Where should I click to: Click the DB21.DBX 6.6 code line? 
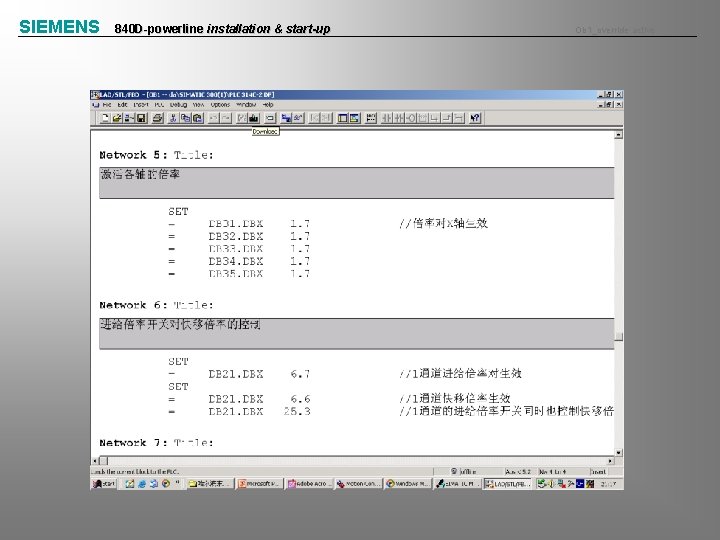coord(239,399)
